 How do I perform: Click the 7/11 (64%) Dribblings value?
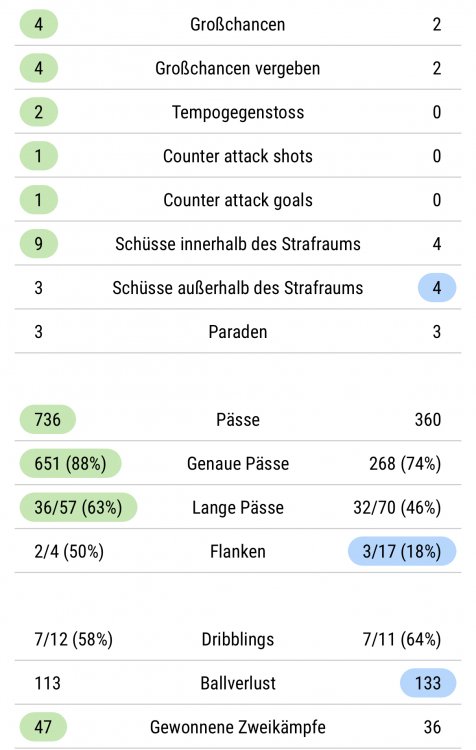click(402, 640)
